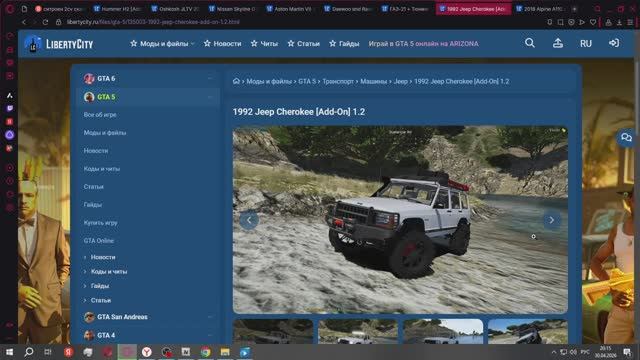Expand the 'Статьи' sub-item chevron
Image resolution: width=640 pixels, height=360 pixels.
click(85, 300)
